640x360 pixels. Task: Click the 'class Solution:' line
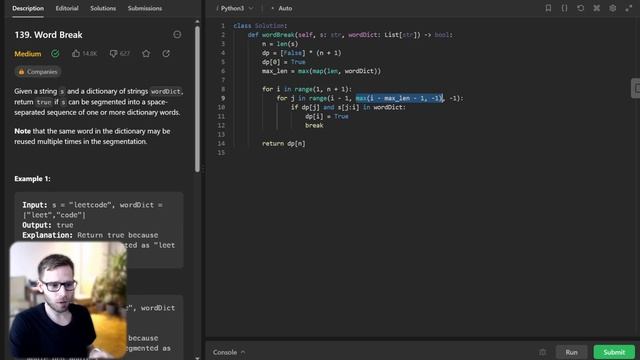[x=260, y=26]
